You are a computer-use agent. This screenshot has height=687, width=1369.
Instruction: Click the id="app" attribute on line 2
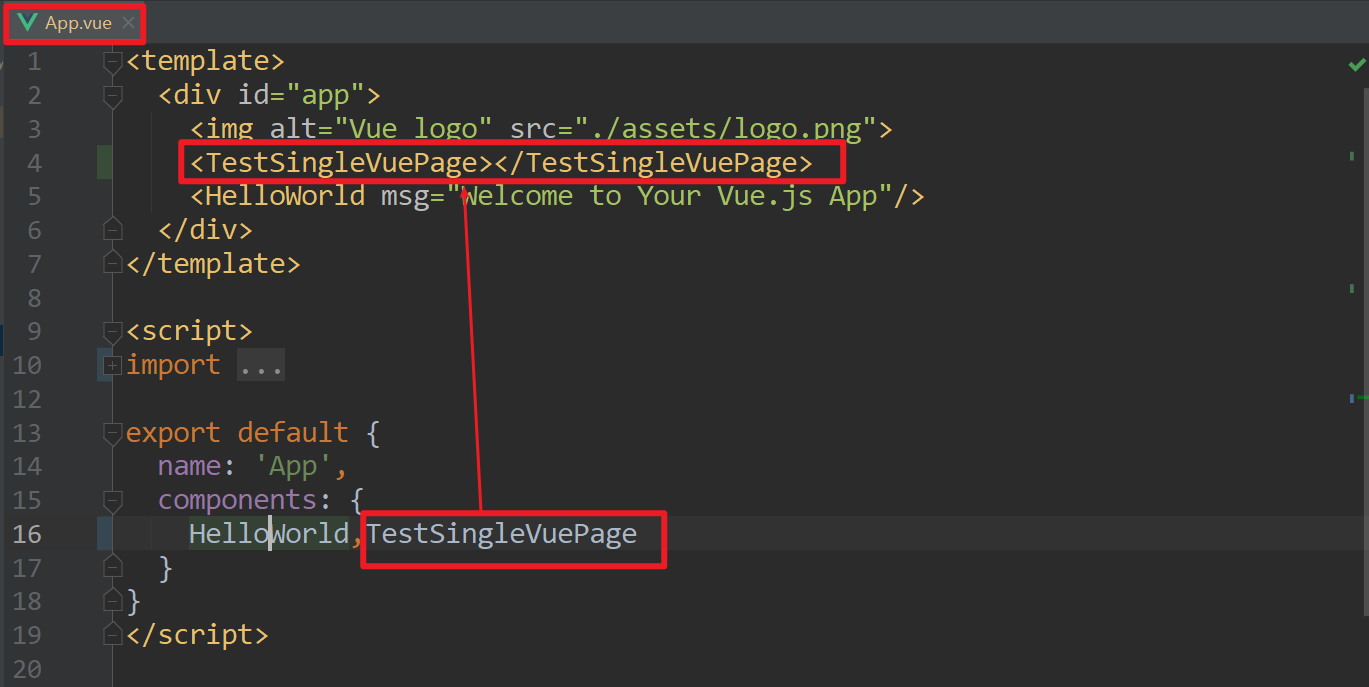click(301, 96)
